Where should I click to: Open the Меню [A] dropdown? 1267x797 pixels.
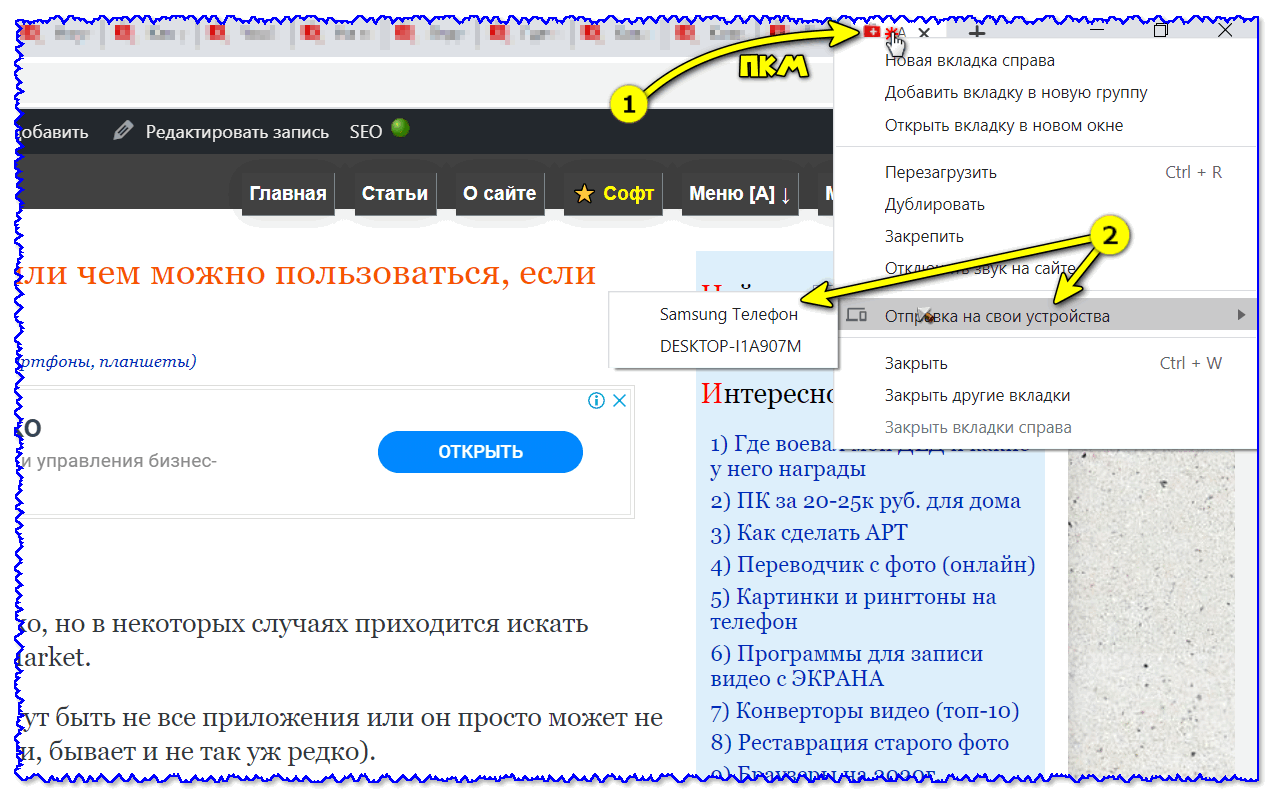739,194
